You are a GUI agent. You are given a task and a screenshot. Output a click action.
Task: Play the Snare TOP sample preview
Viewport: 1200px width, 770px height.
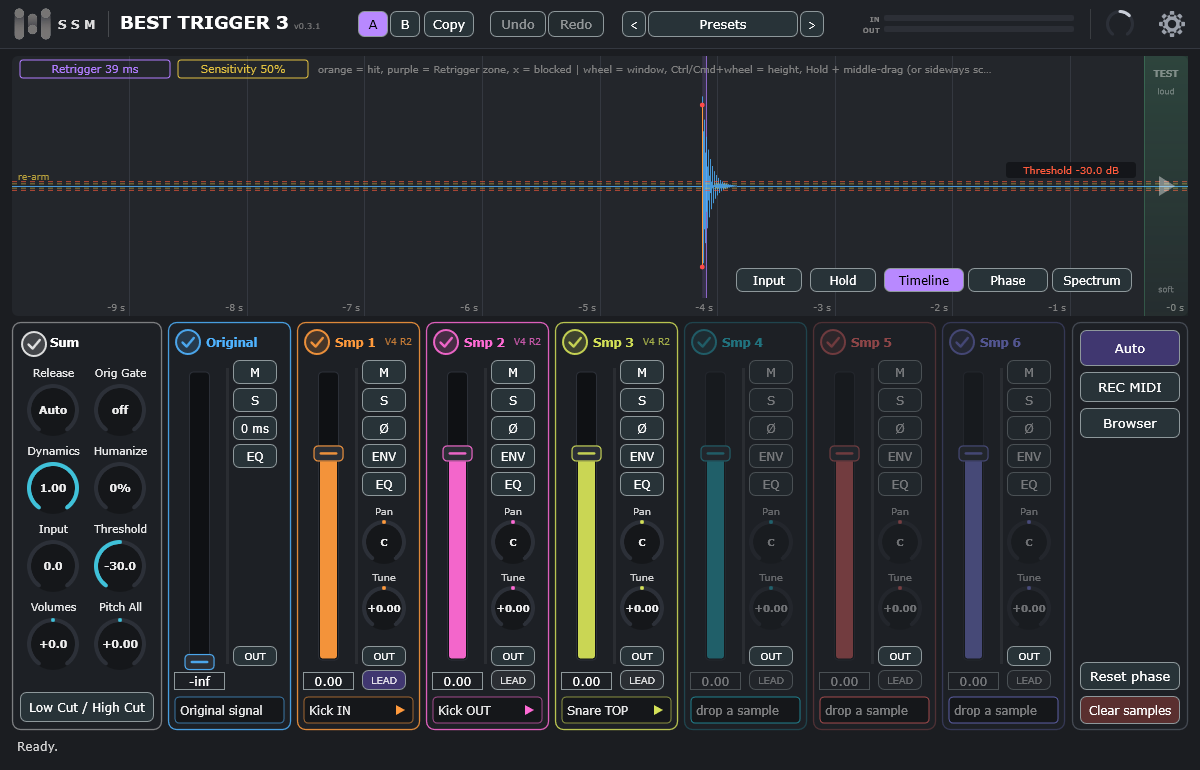pos(658,711)
